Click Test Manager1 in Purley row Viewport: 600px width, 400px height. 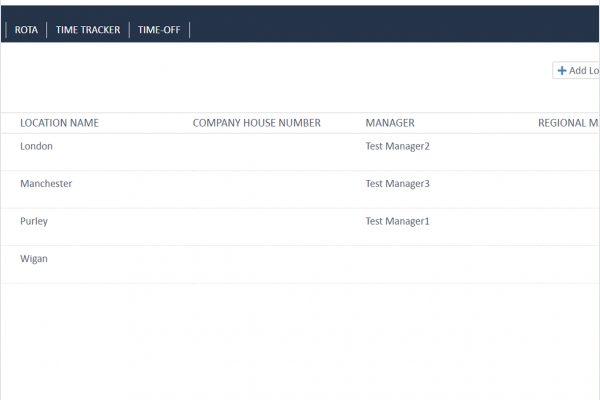tap(397, 221)
